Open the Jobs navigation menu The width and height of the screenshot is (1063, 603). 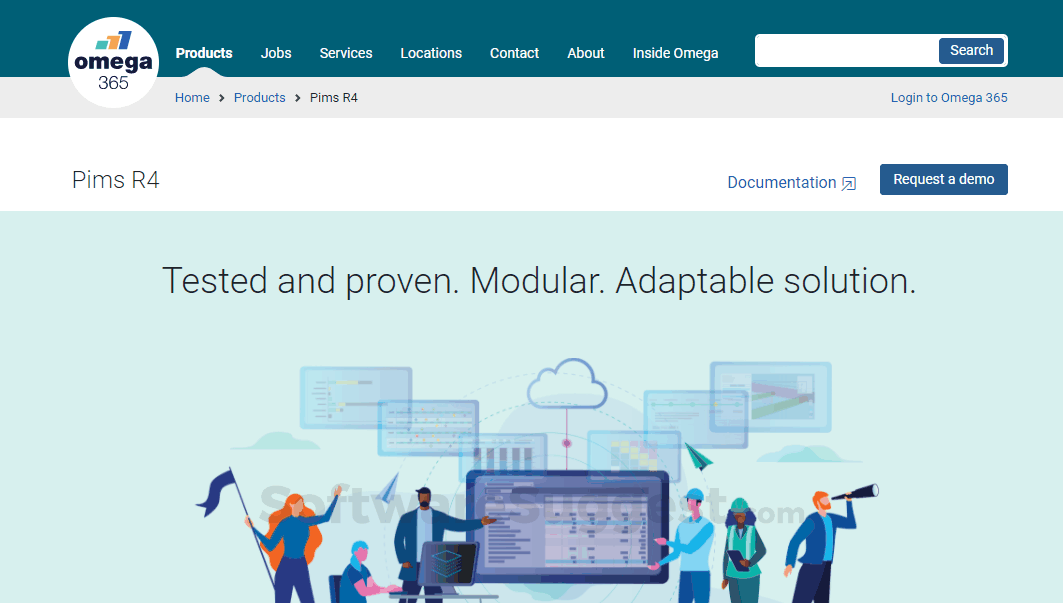[276, 53]
